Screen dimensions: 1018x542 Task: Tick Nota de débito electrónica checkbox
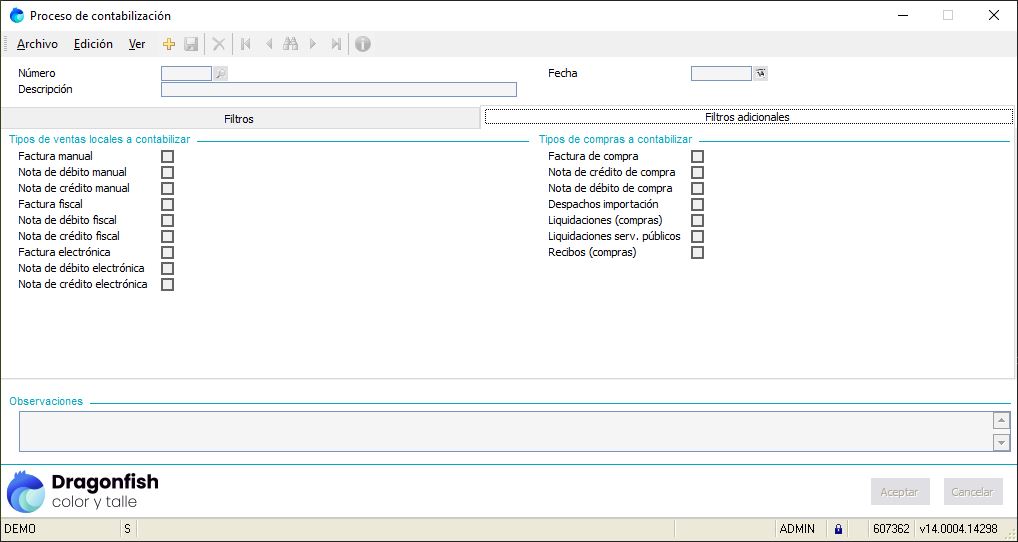click(x=168, y=268)
